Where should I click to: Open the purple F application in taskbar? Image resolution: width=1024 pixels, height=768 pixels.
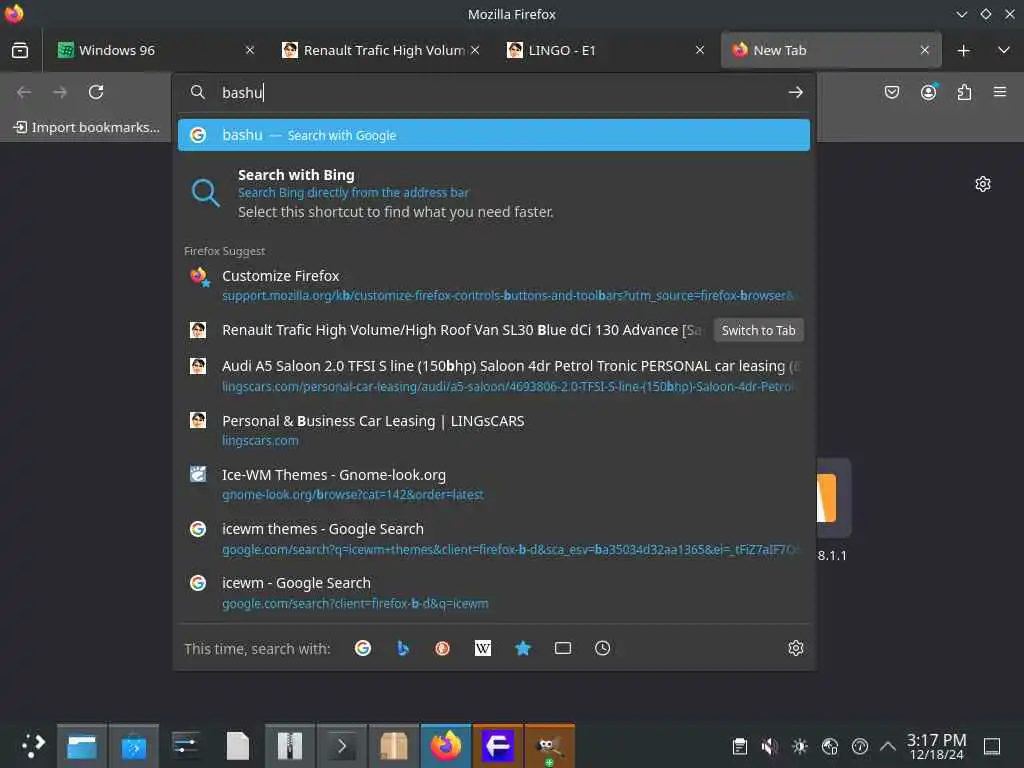[498, 746]
